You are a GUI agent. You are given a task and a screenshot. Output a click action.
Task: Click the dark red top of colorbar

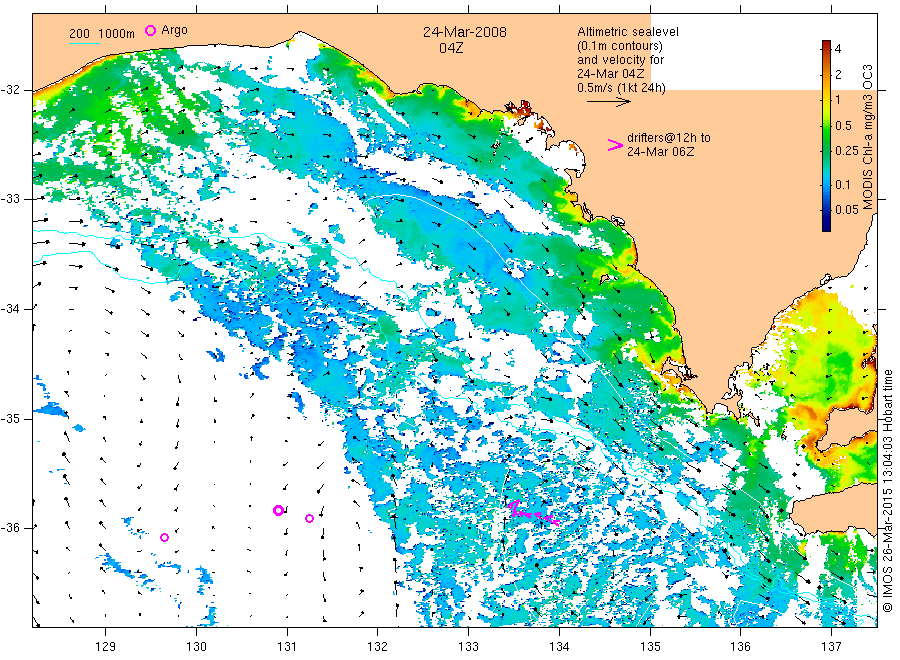coord(827,45)
